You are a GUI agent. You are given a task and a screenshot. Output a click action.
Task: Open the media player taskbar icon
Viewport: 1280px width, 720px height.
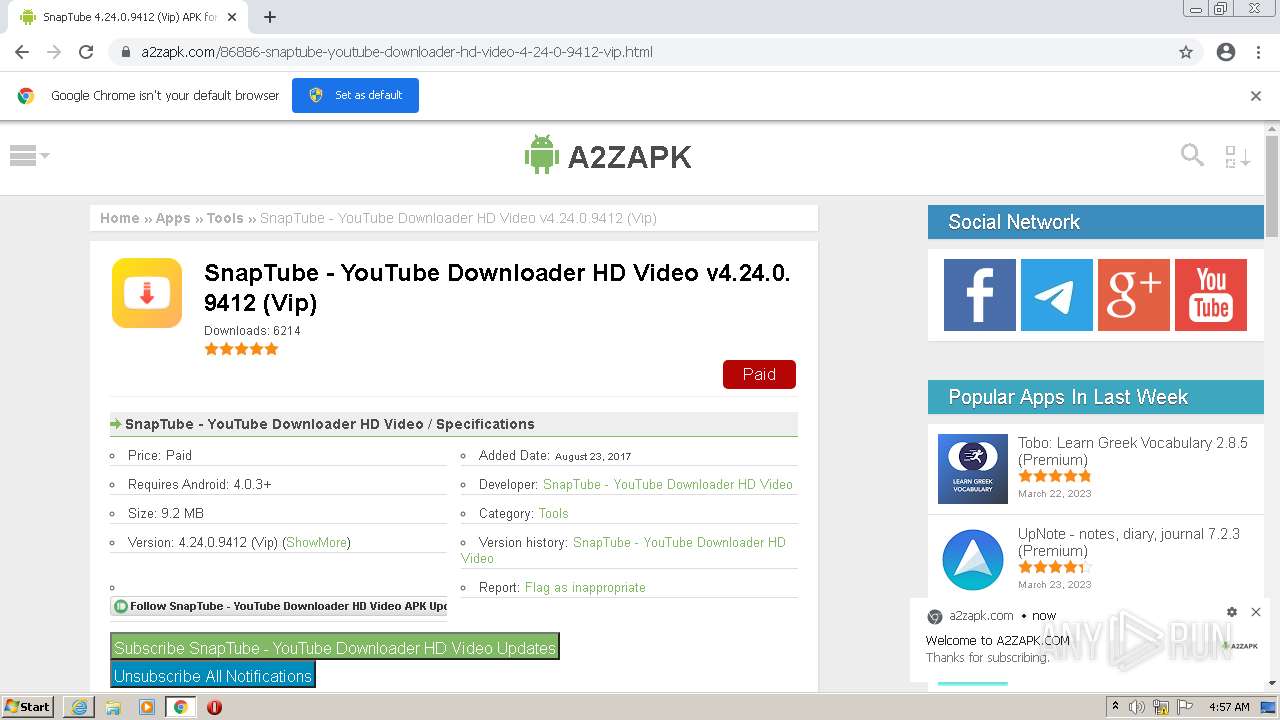click(x=147, y=706)
